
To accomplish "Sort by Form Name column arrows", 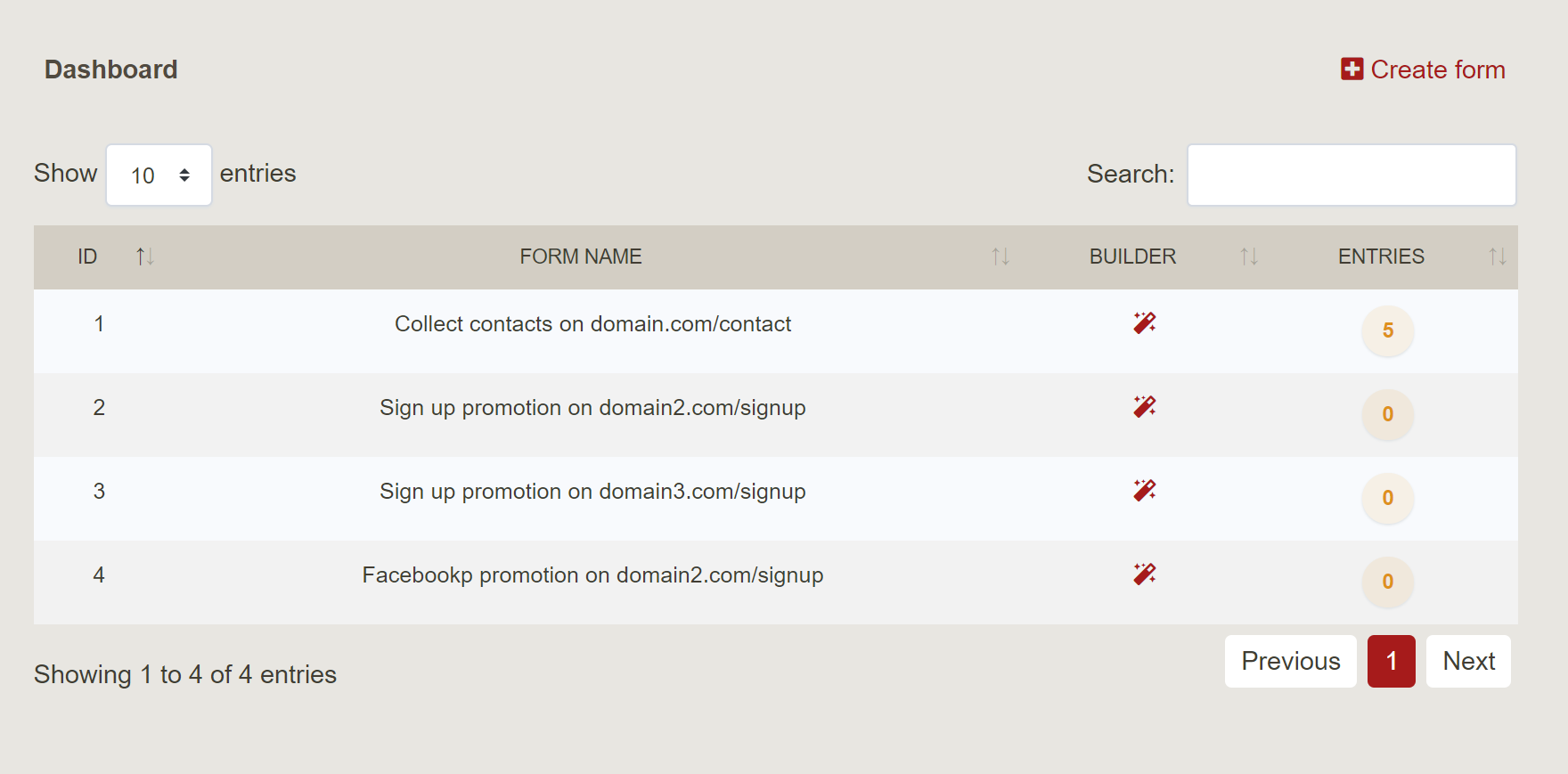I will pos(1000,257).
